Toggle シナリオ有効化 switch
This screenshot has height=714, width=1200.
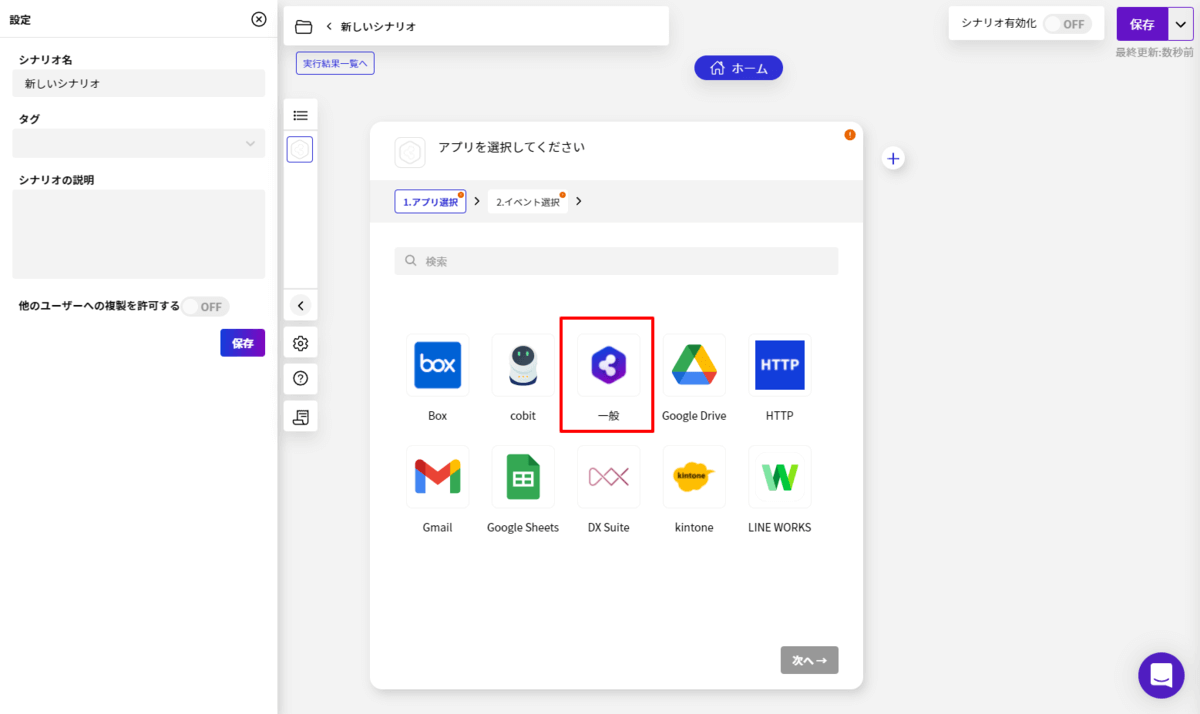click(x=1067, y=24)
